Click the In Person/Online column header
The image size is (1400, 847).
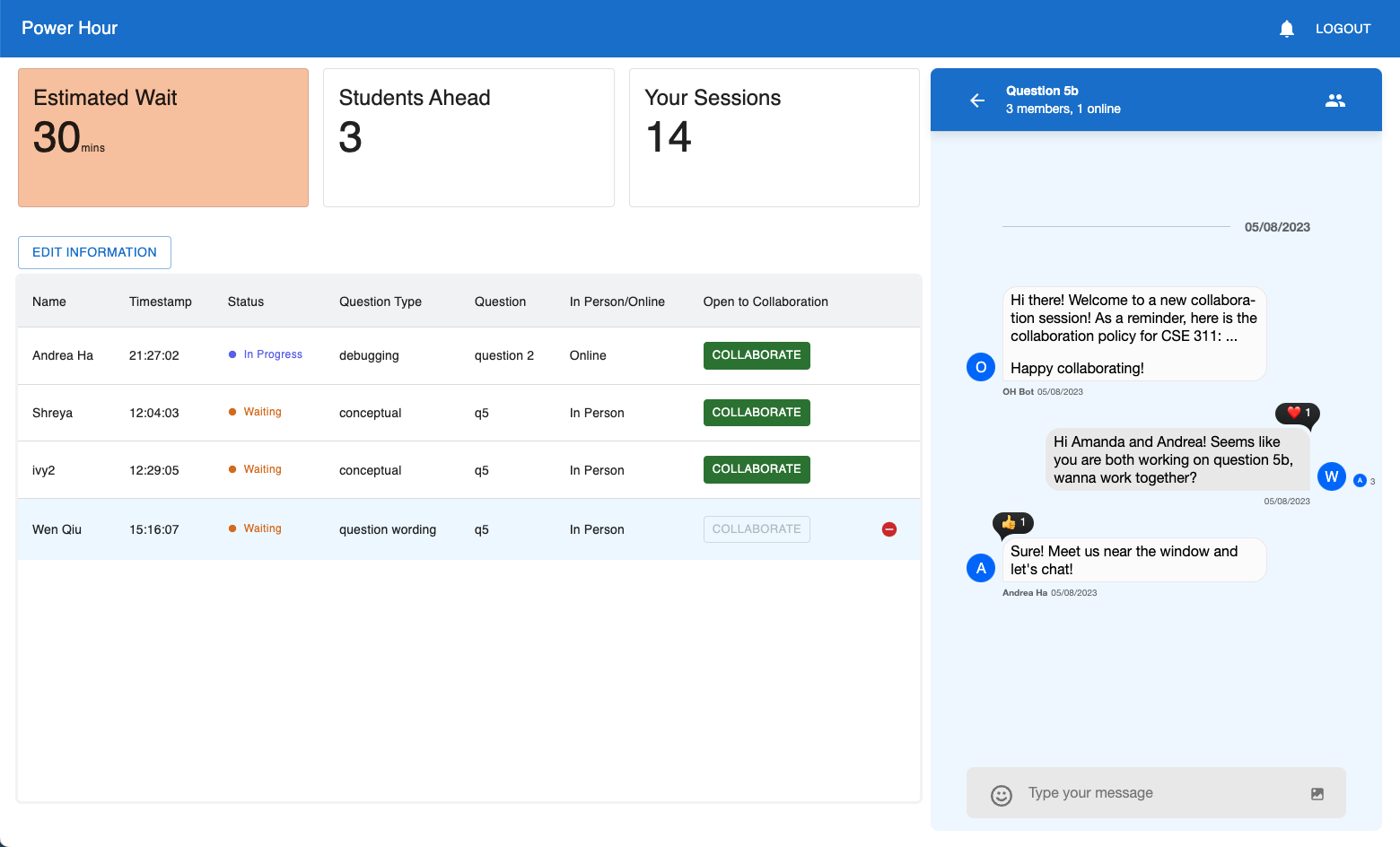[x=617, y=301]
